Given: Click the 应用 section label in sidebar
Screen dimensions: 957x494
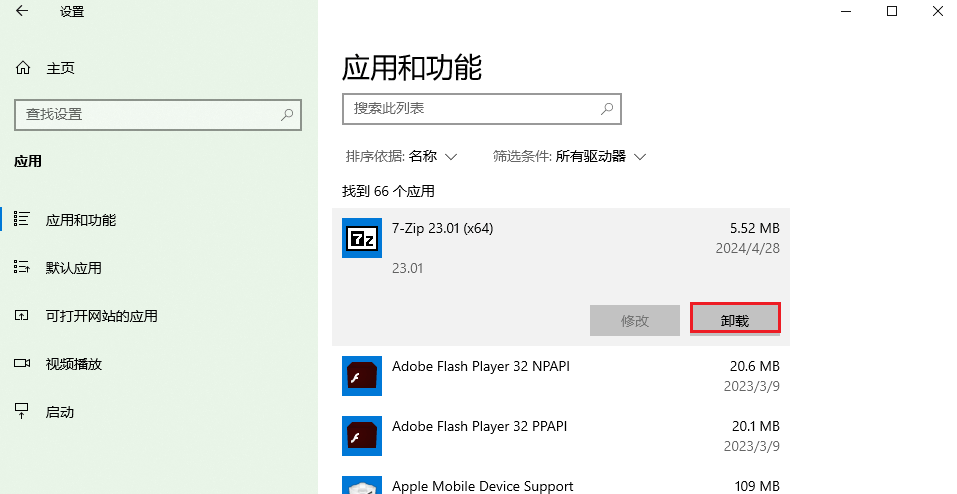Looking at the screenshot, I should [28, 161].
